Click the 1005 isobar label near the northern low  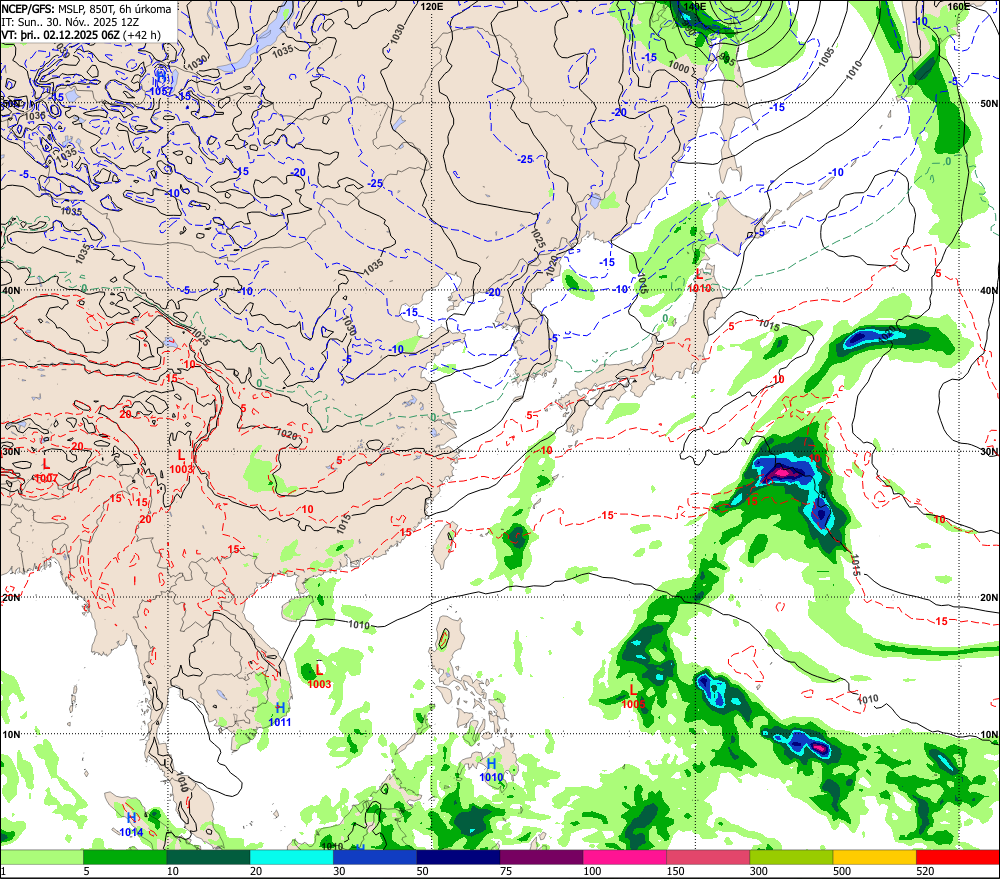tap(826, 57)
